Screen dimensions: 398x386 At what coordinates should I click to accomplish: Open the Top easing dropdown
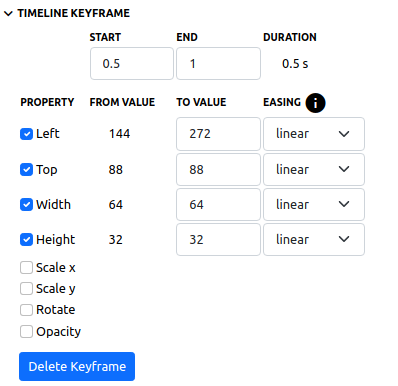point(314,170)
